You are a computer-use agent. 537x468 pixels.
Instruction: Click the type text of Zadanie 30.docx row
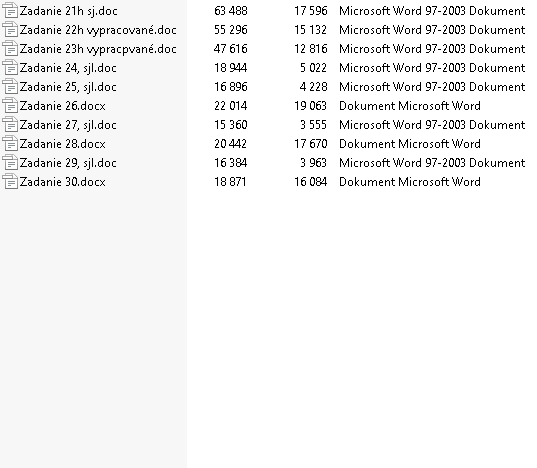(x=410, y=182)
